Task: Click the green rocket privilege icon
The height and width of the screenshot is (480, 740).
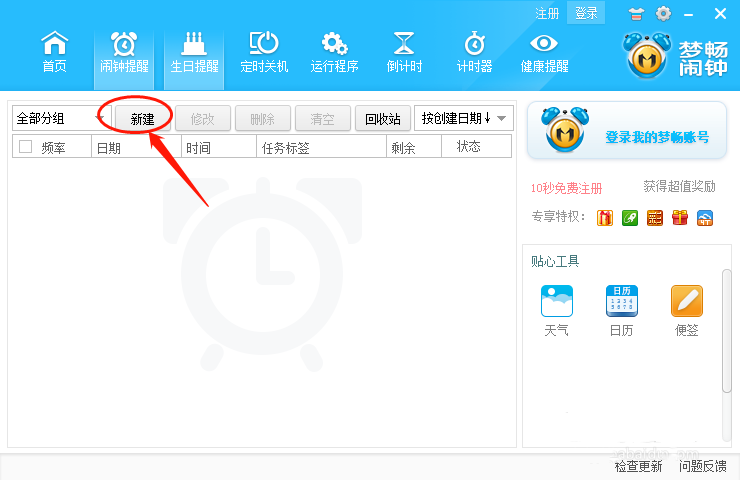Action: pos(630,218)
